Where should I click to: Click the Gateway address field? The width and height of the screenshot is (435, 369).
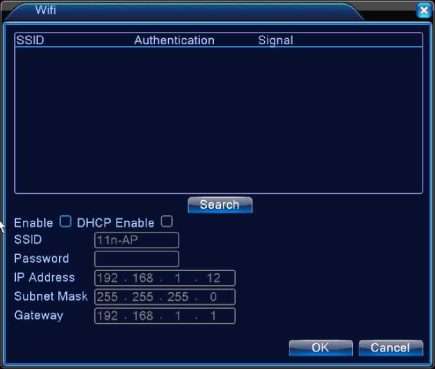point(165,316)
